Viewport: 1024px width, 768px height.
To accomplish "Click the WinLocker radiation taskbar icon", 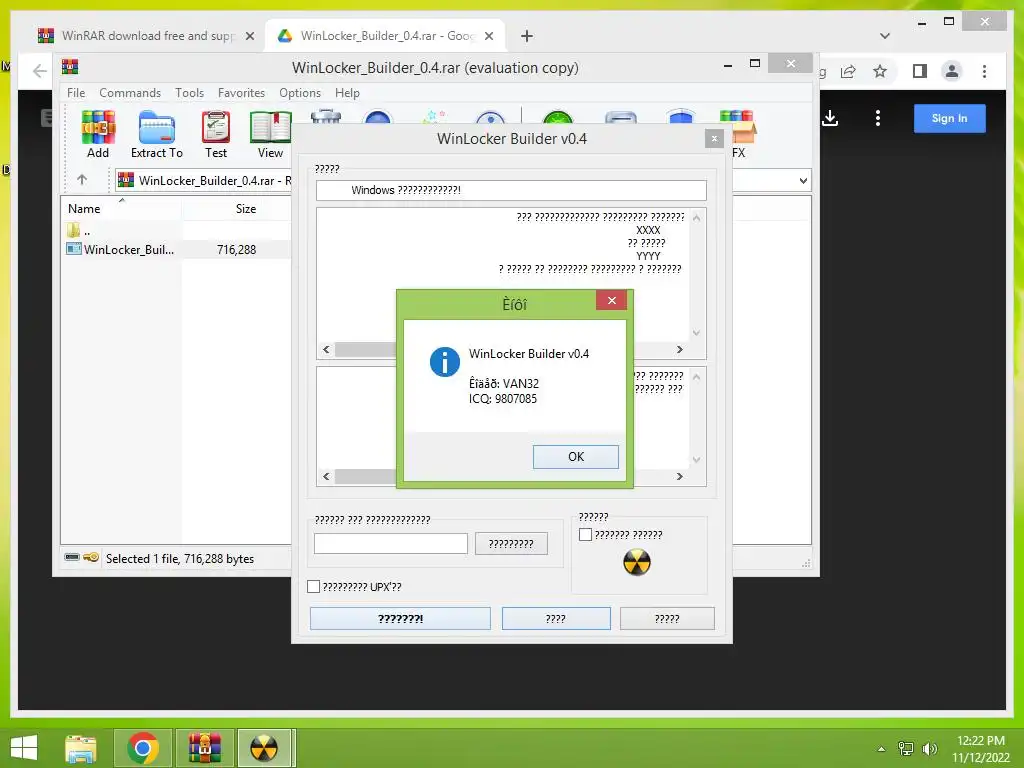I will tap(264, 748).
